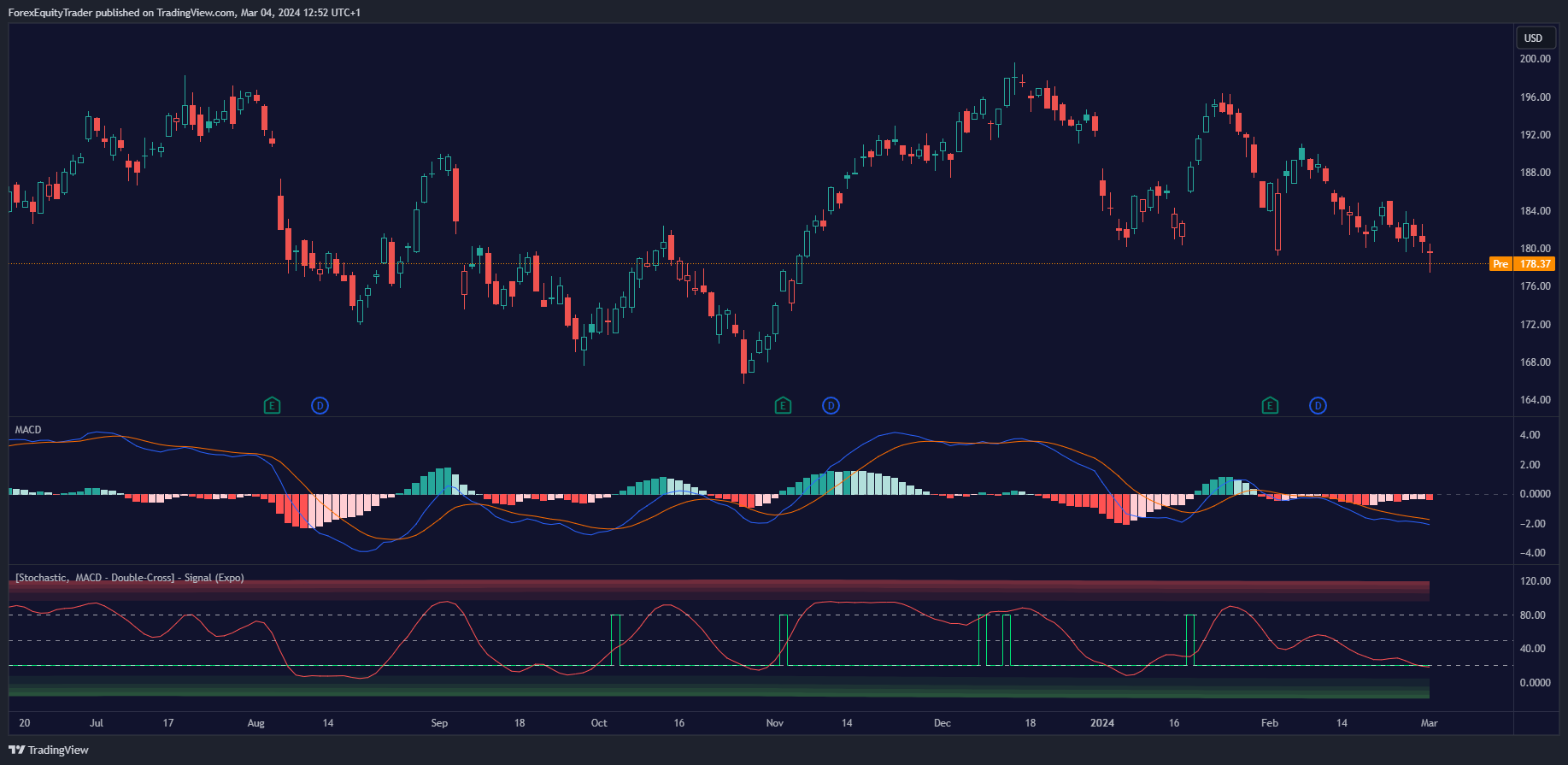
Task: Click the 'Mar' date on time axis
Action: [x=1430, y=723]
